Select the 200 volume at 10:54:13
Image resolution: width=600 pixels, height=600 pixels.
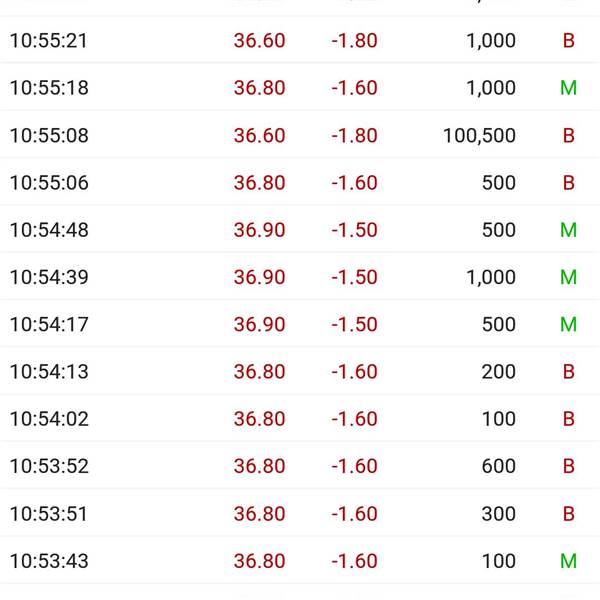[499, 372]
